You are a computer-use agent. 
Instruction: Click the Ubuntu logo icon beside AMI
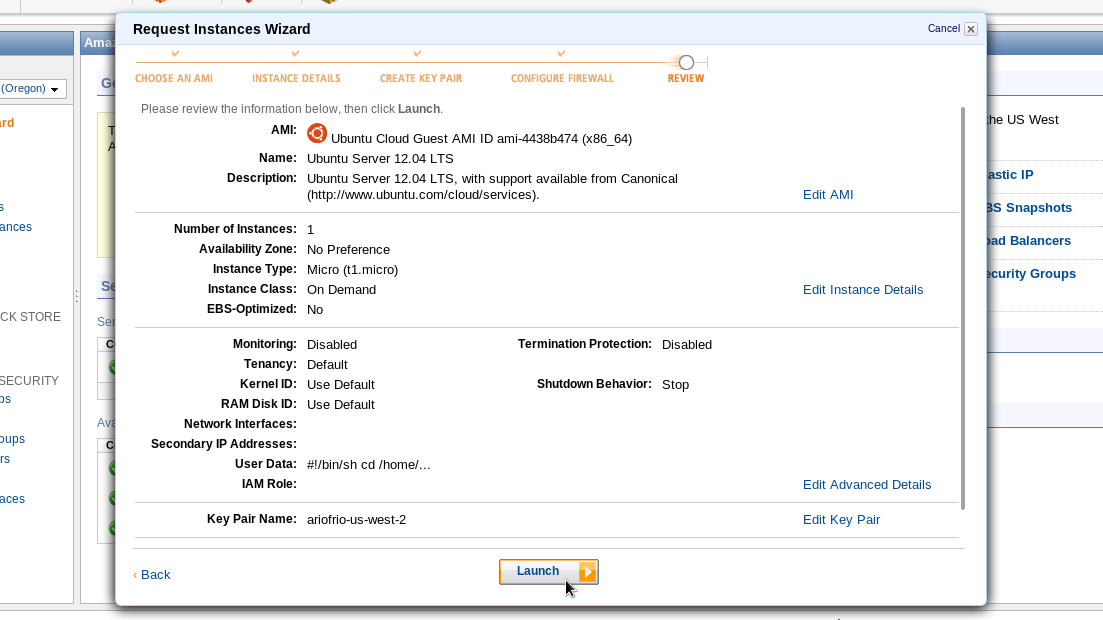point(317,133)
